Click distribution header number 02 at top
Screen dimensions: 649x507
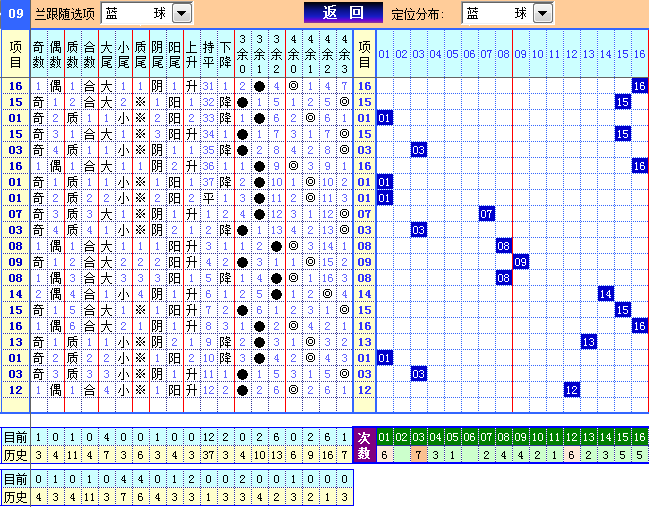tap(401, 54)
